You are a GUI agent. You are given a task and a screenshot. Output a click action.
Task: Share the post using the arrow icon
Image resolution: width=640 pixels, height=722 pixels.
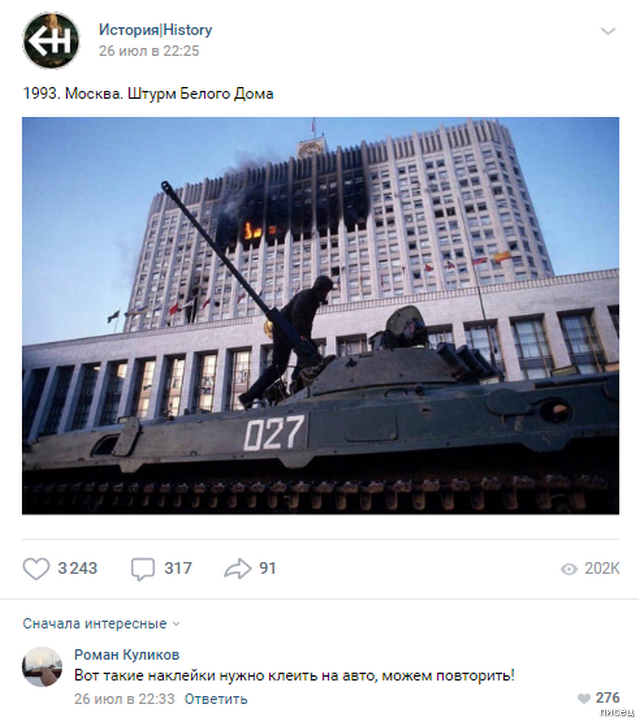238,569
